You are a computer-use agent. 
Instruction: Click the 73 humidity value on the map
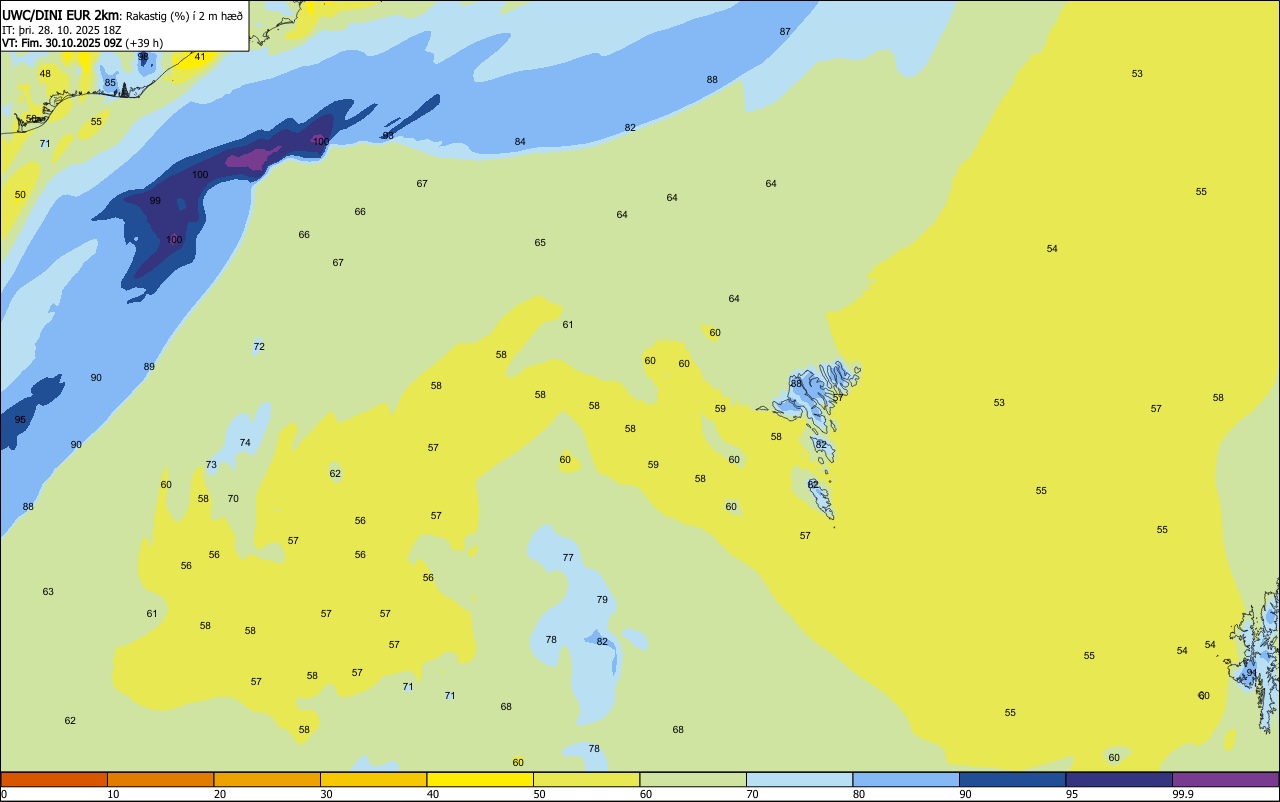pos(211,465)
